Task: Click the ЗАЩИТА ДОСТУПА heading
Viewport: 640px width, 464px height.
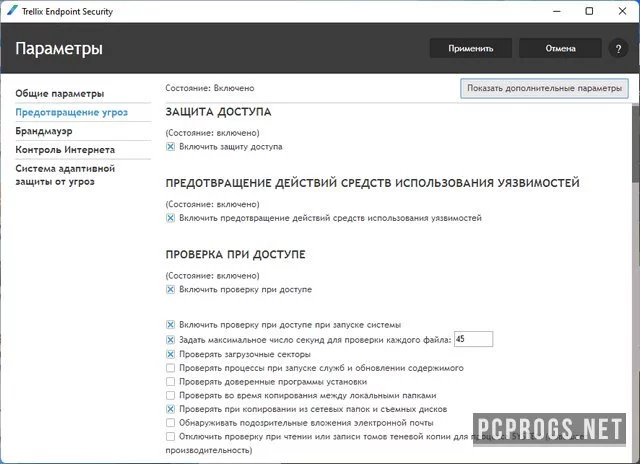Action: pyautogui.click(x=218, y=112)
